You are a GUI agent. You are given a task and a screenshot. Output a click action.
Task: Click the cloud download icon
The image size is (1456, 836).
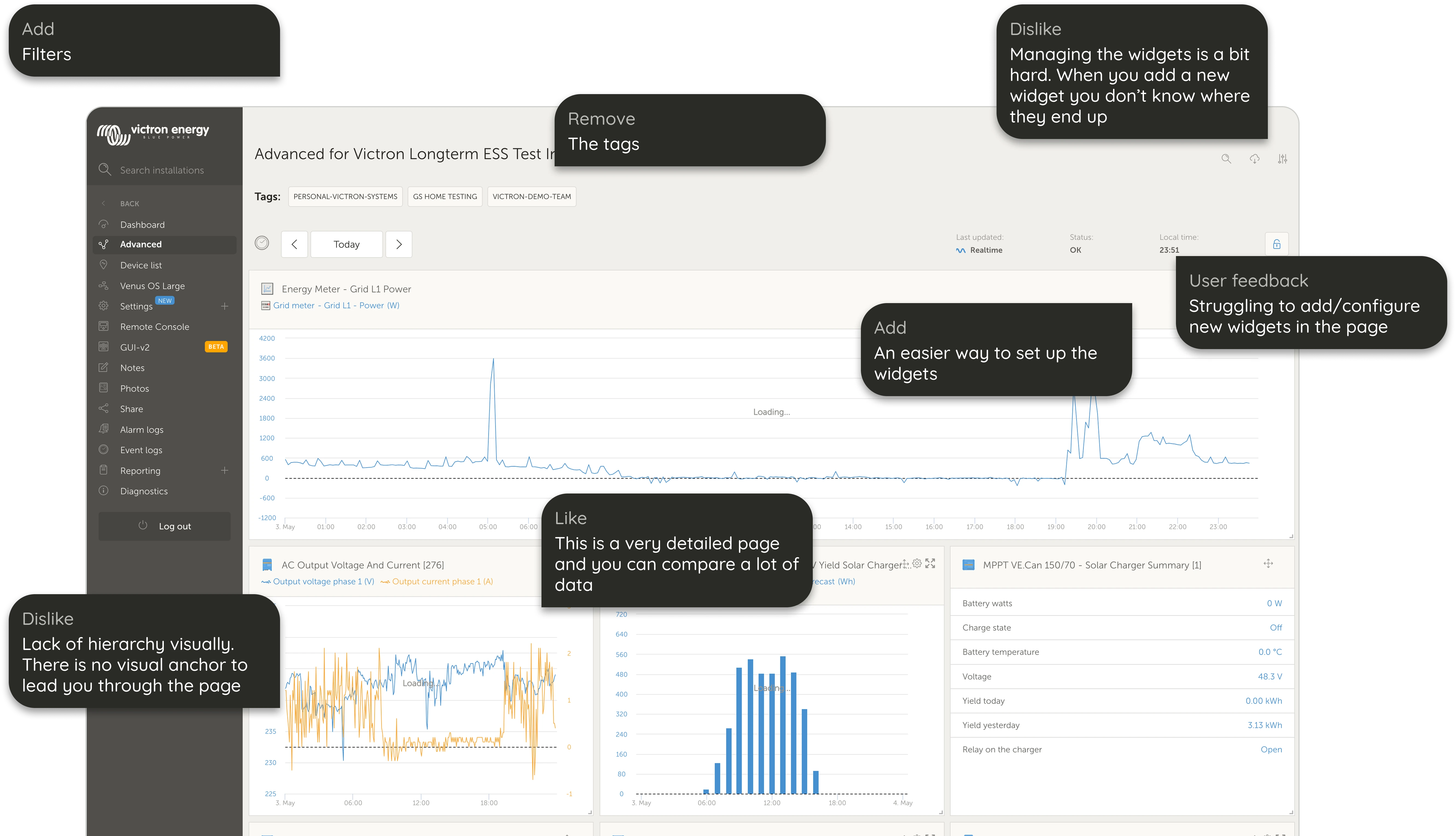tap(1254, 159)
